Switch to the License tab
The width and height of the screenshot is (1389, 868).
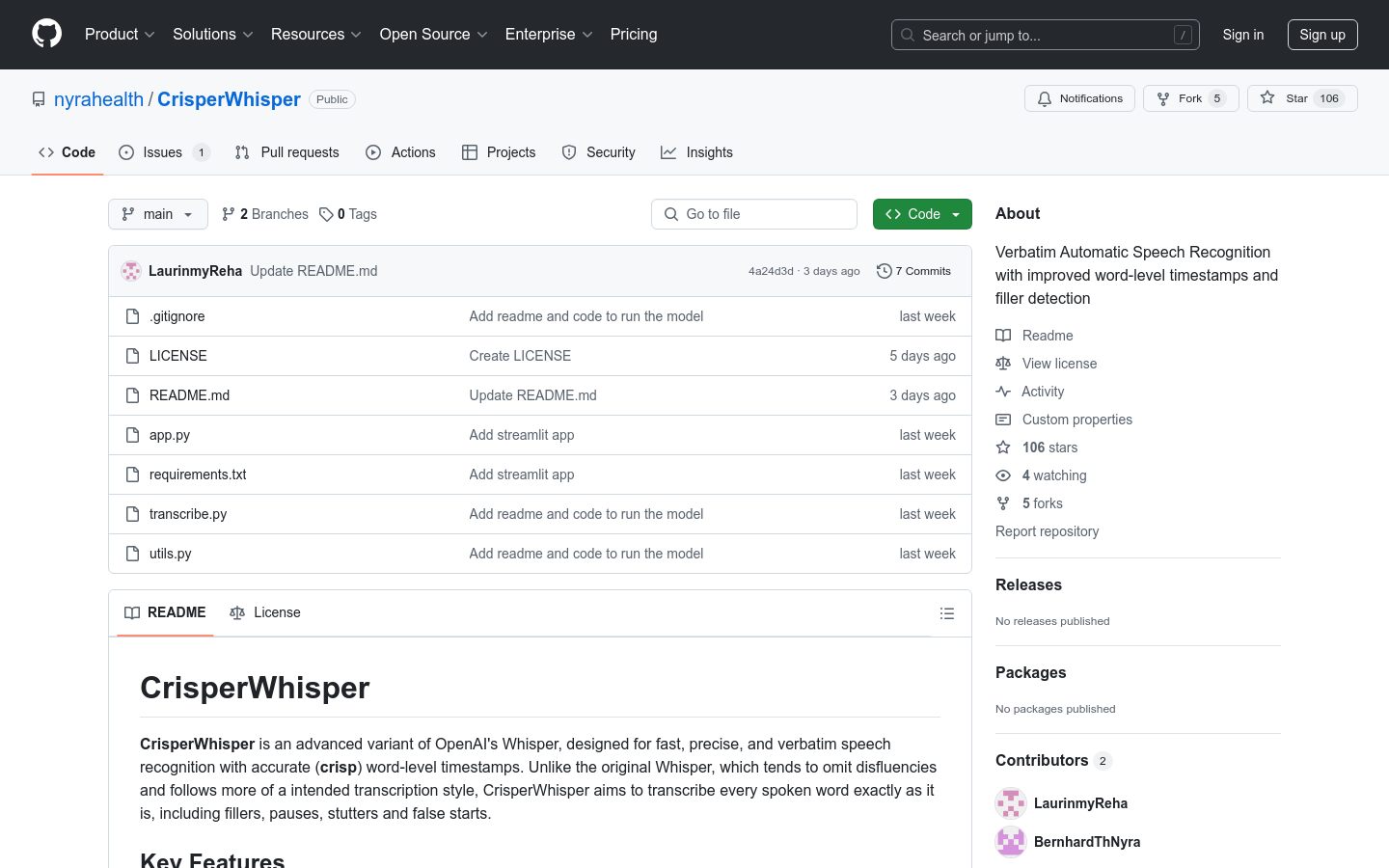coord(265,612)
